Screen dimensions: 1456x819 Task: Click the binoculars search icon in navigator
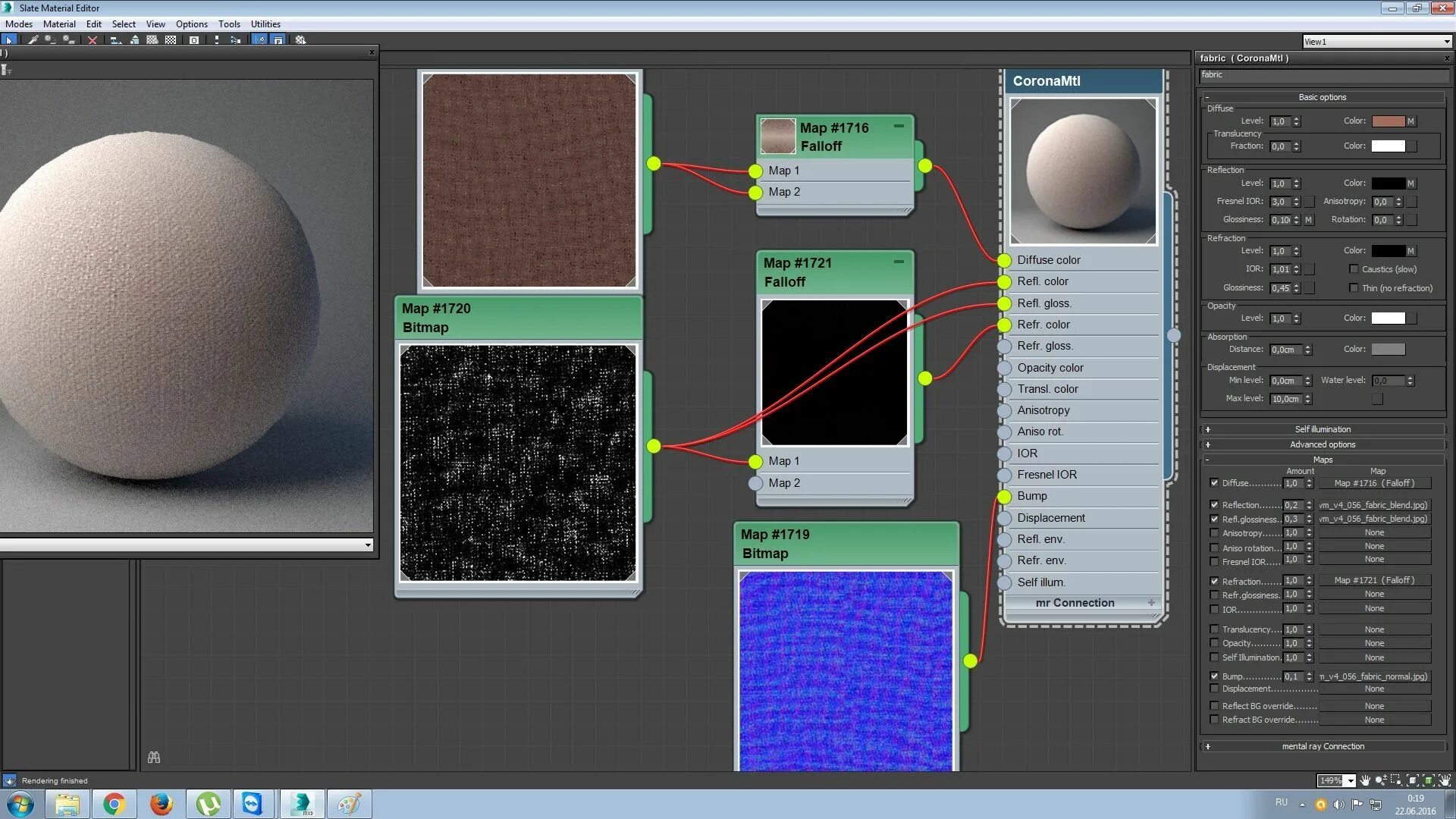[x=154, y=758]
